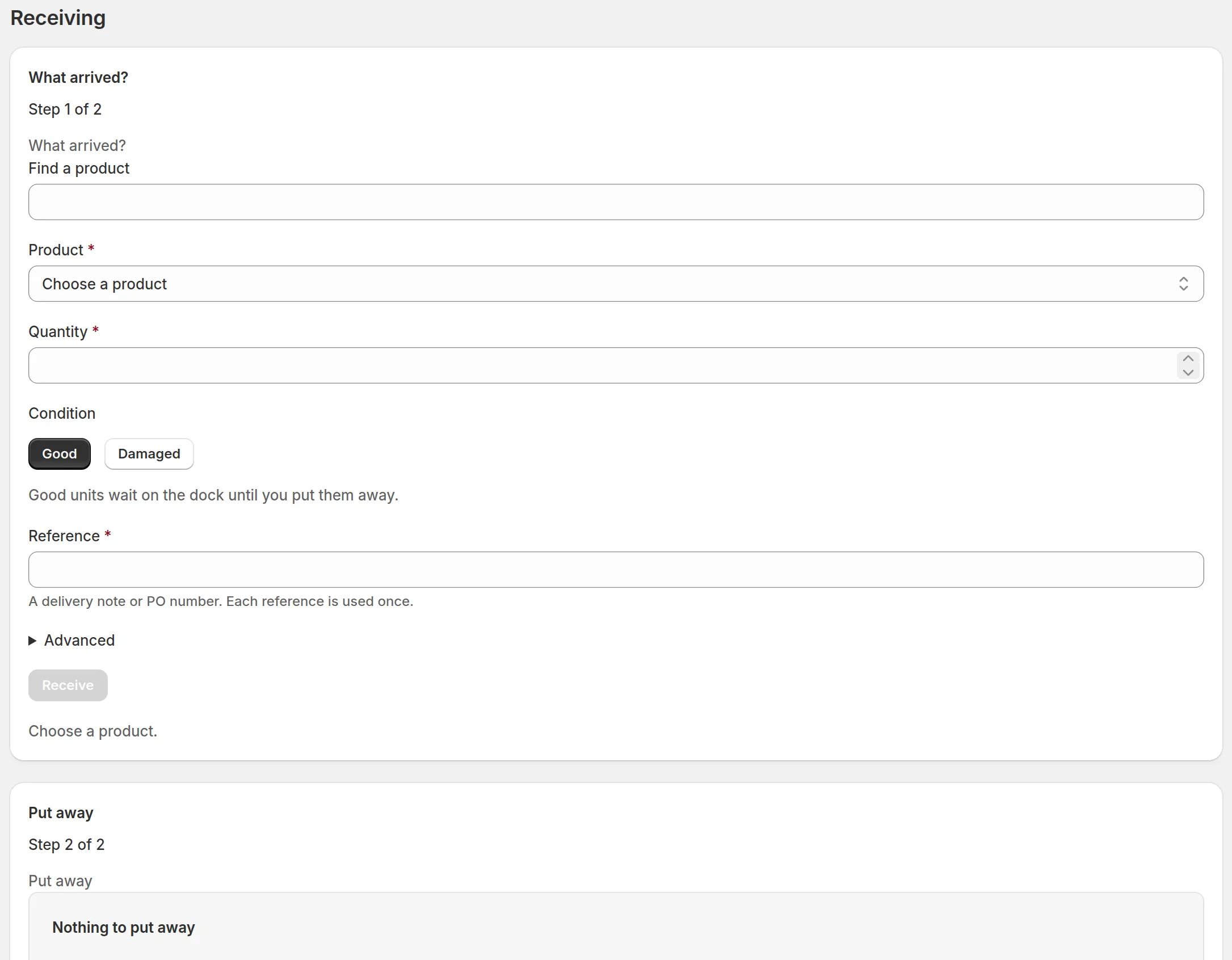
Task: Click the Receiving page heading
Action: 58,18
